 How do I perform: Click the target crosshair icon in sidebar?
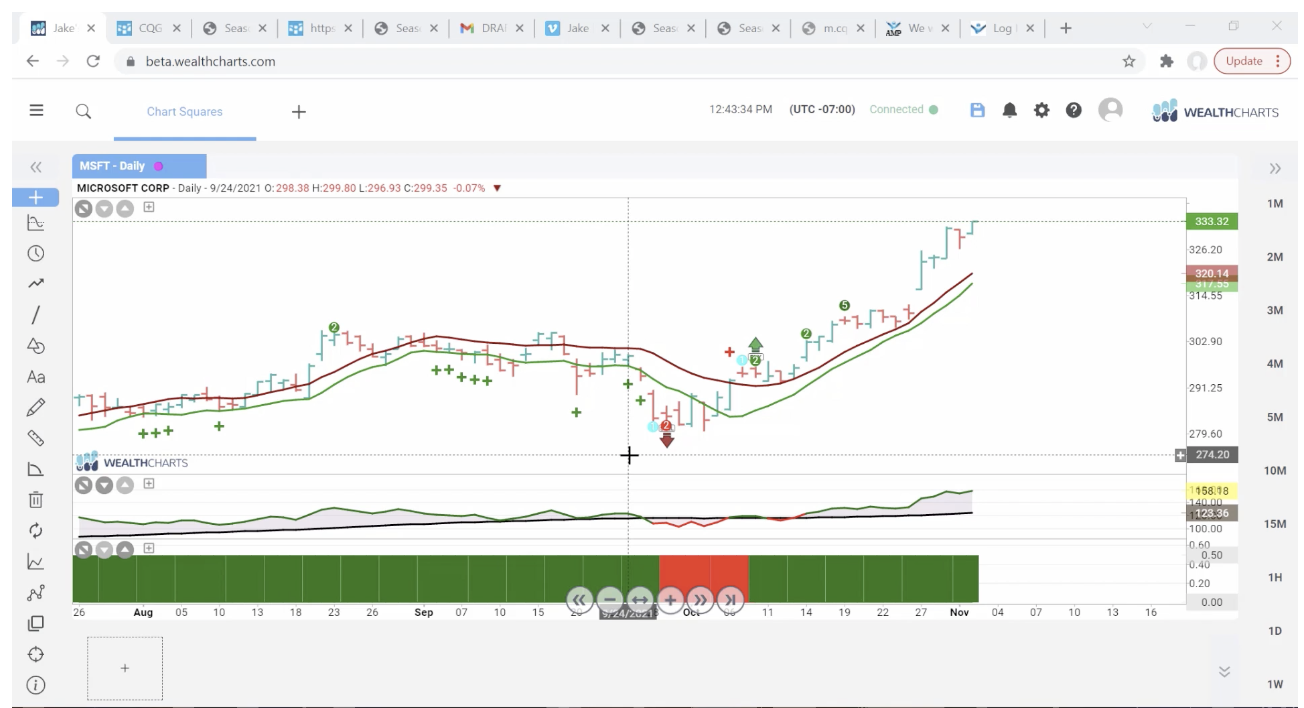(x=36, y=654)
